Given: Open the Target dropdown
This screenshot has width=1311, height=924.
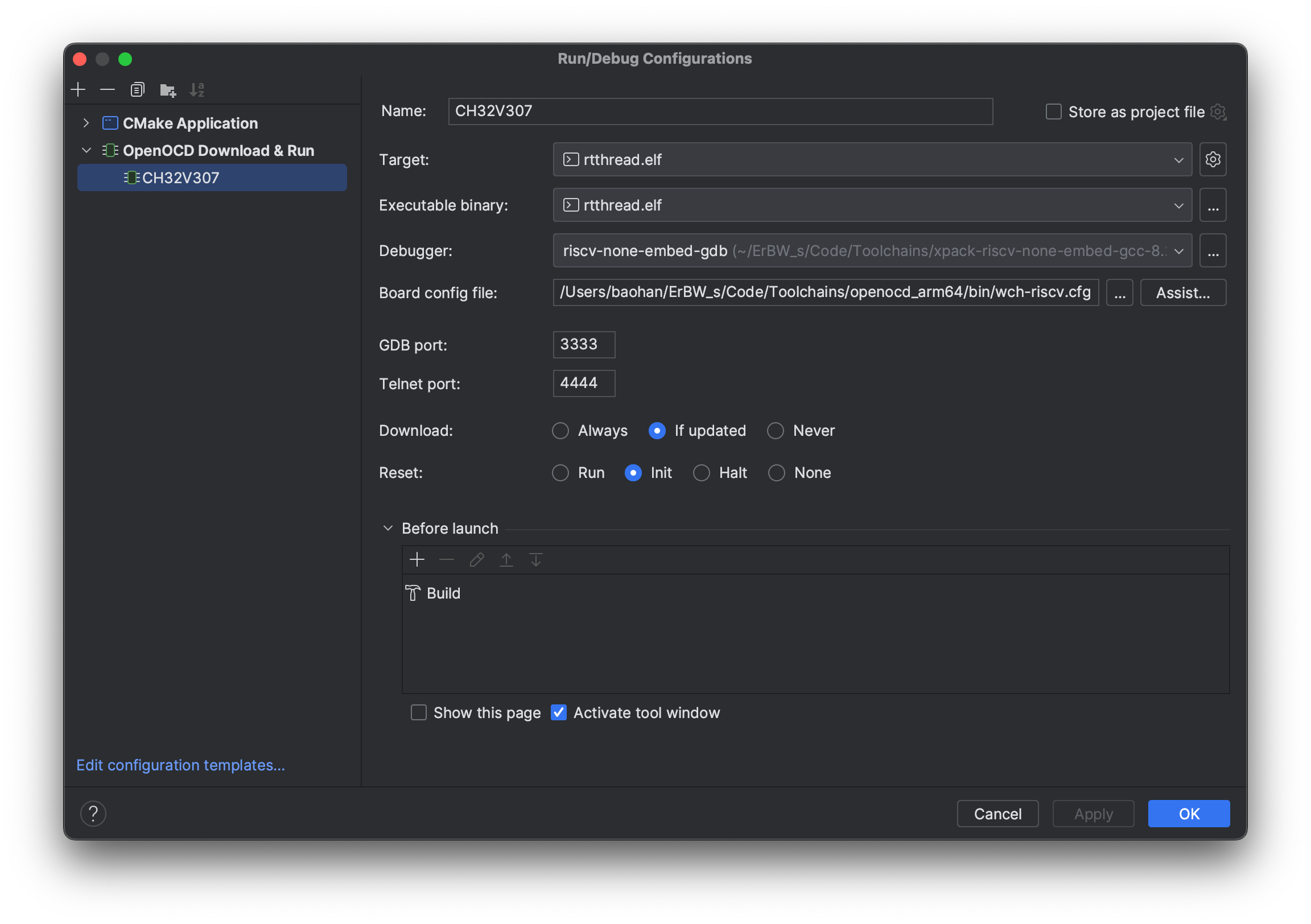Looking at the screenshot, I should point(872,160).
